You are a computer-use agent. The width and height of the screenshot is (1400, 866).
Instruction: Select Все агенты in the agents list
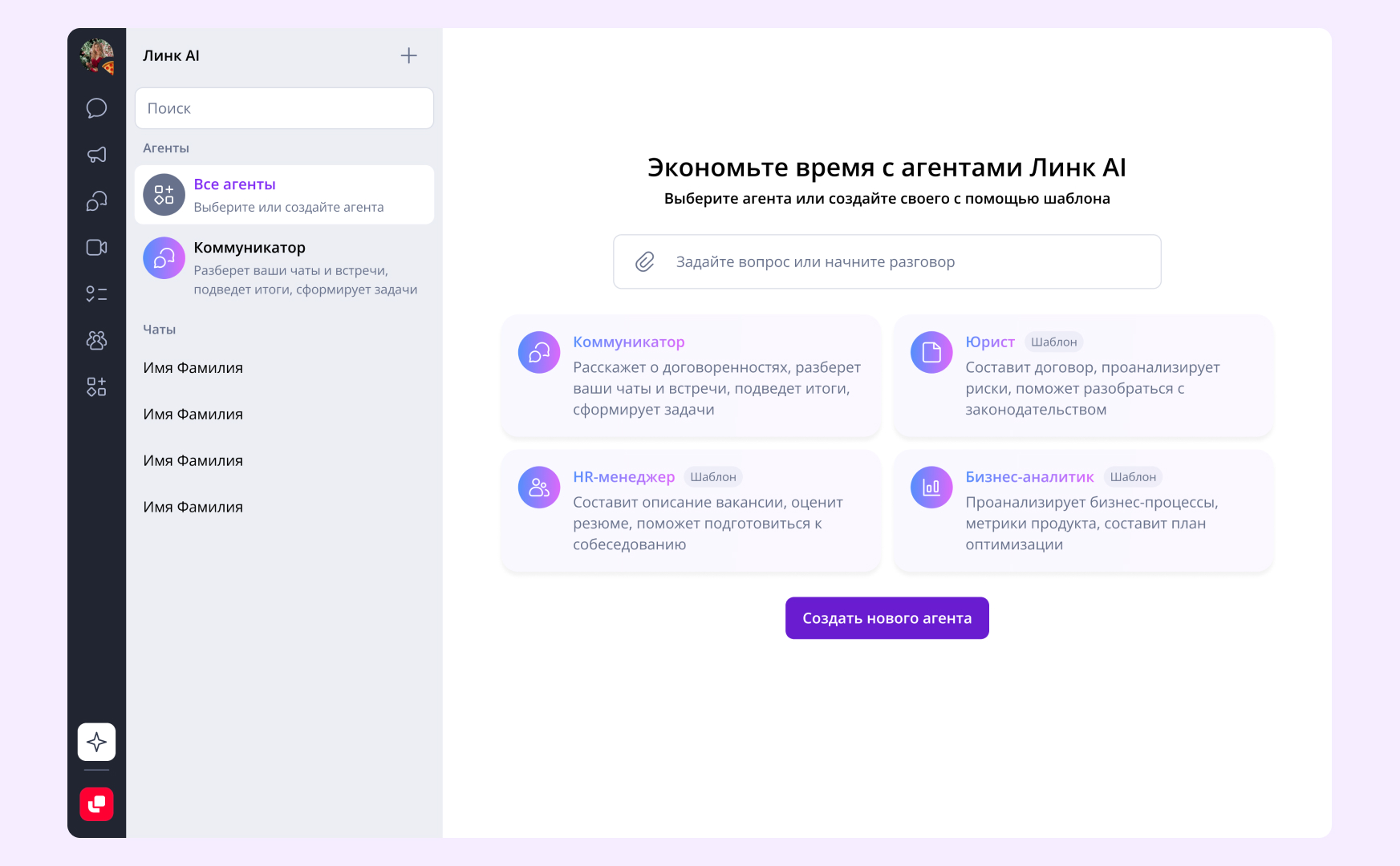pos(284,195)
